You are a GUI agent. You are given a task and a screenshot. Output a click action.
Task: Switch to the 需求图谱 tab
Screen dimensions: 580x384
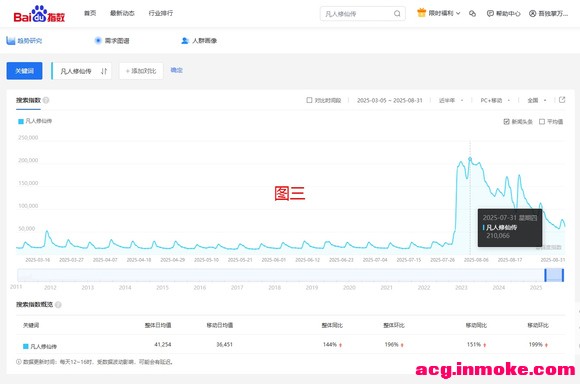coord(112,41)
